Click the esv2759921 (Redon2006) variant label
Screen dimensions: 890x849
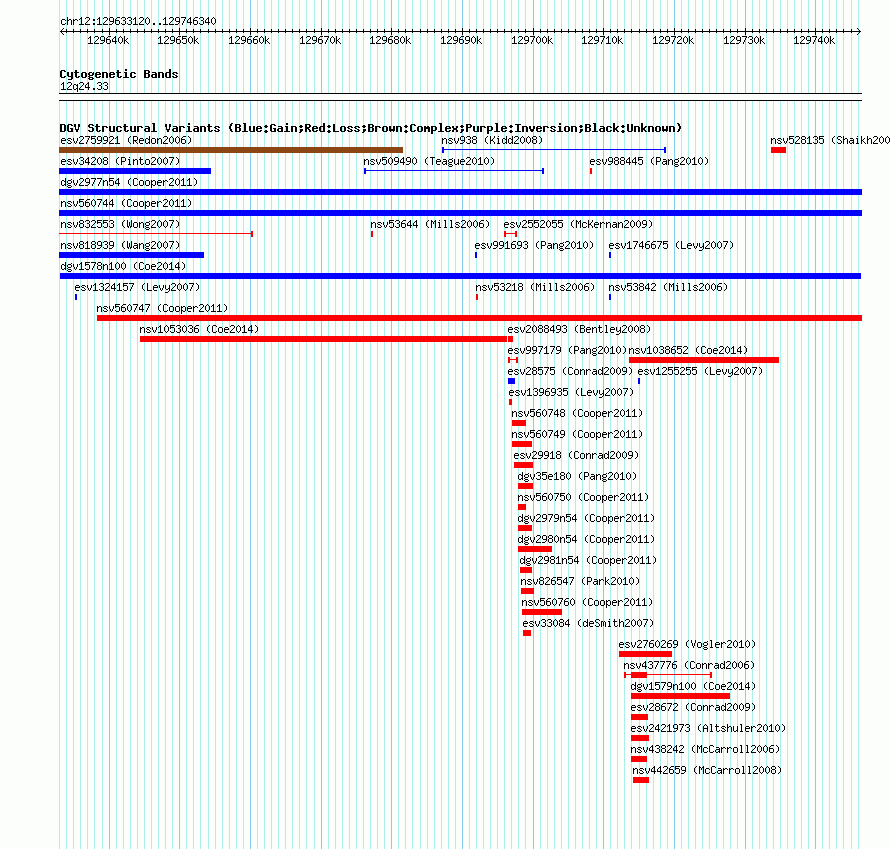pyautogui.click(x=126, y=140)
